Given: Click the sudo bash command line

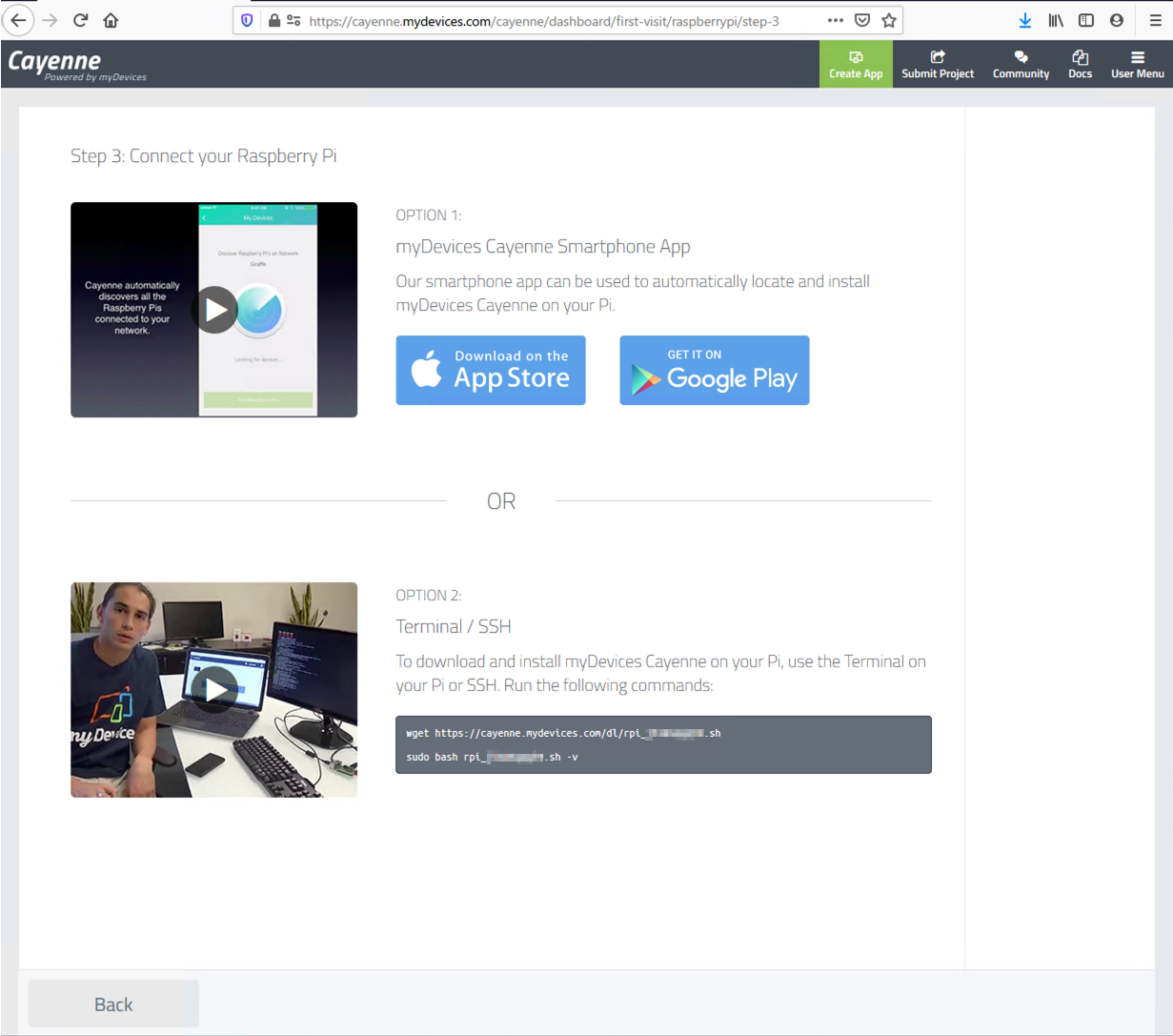Looking at the screenshot, I should [492, 757].
